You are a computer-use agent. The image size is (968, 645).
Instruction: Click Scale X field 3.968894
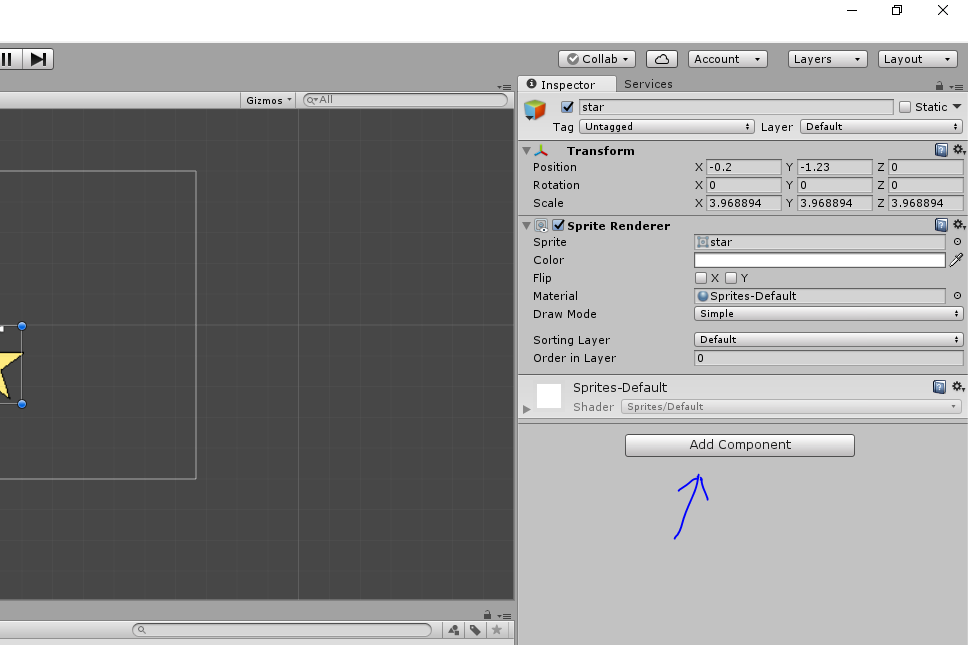tap(743, 203)
